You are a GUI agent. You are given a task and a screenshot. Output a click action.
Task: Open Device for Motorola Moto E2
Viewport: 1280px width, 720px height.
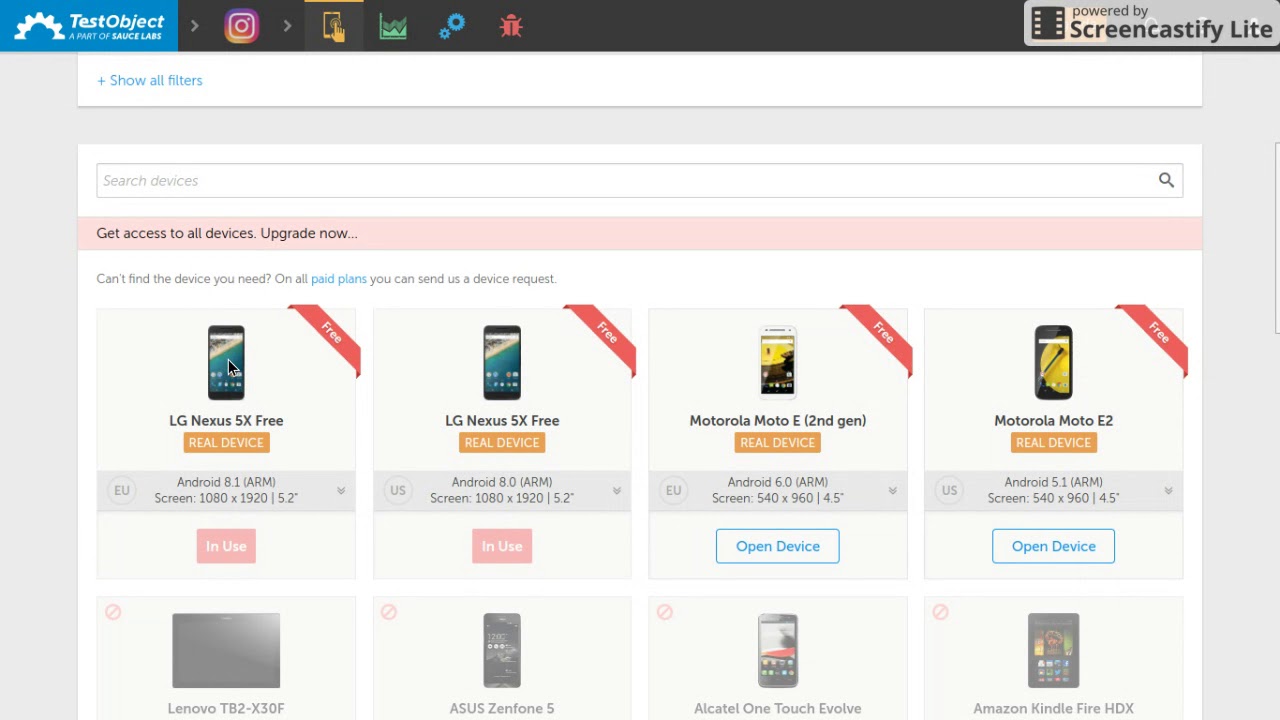pos(1053,546)
